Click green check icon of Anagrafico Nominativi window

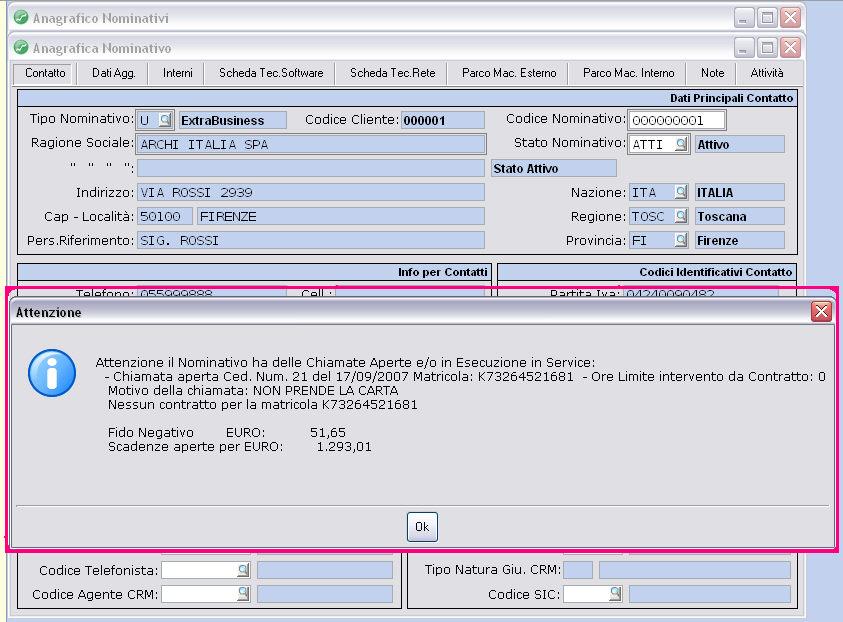(x=21, y=17)
